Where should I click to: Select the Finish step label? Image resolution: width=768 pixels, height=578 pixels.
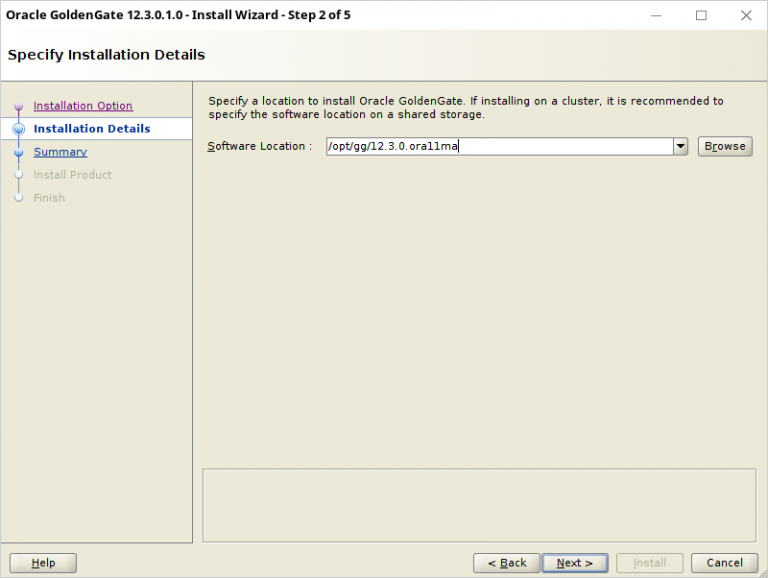(49, 198)
